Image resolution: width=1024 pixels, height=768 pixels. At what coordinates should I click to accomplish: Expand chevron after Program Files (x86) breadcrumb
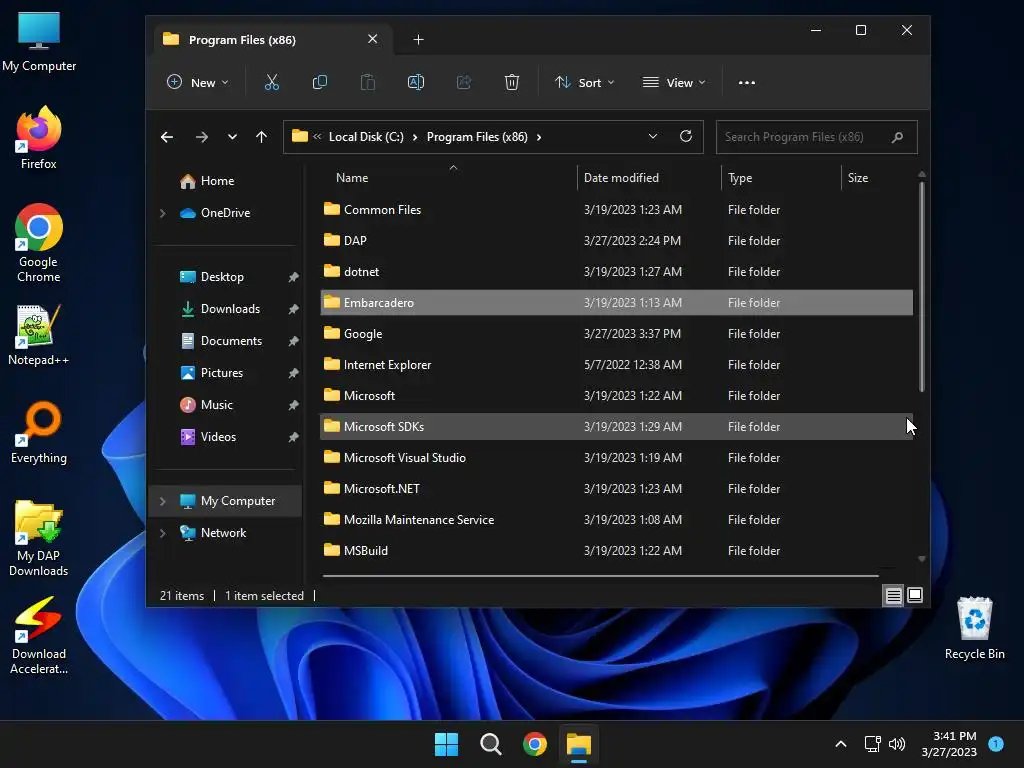tap(539, 137)
